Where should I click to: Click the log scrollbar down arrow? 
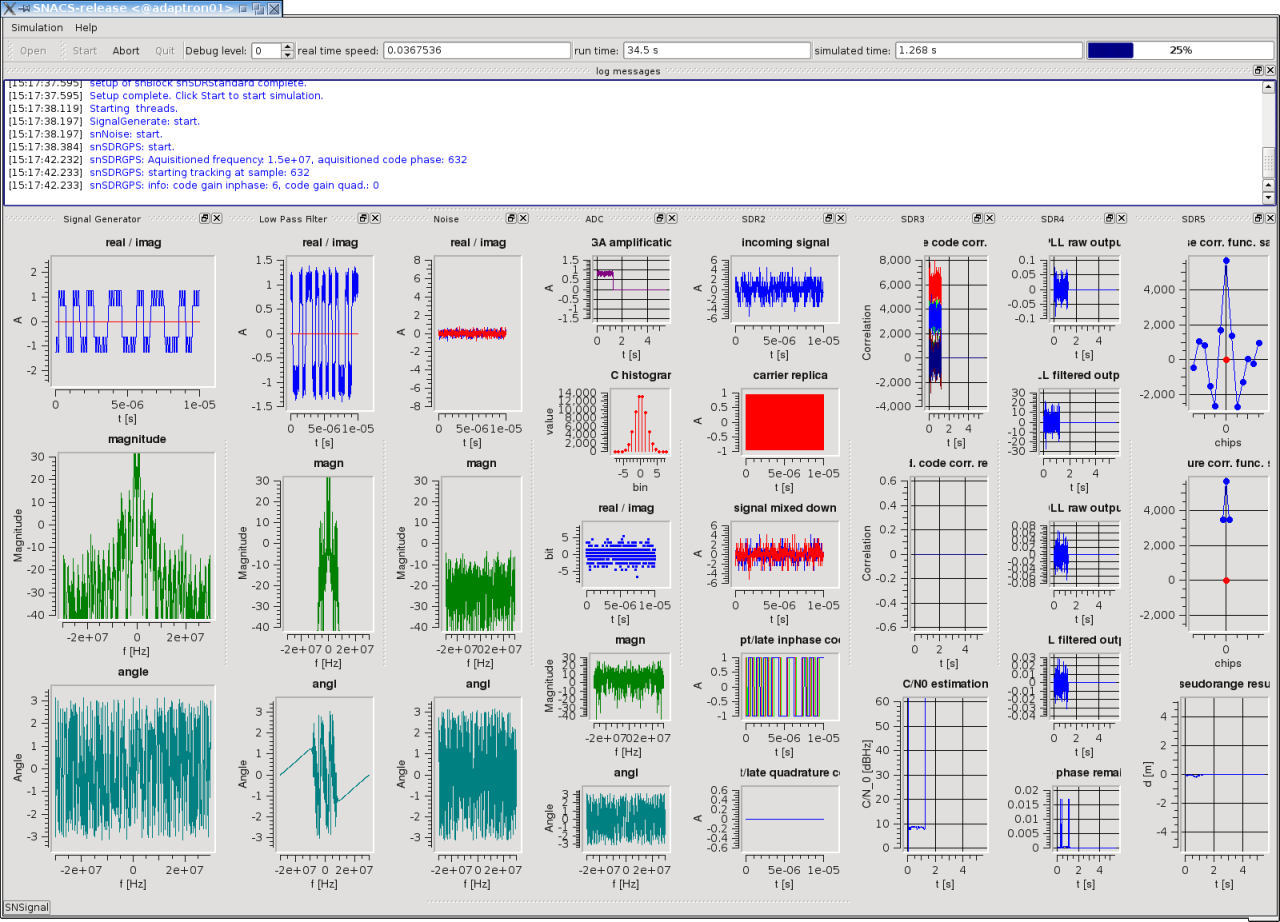coord(1269,197)
